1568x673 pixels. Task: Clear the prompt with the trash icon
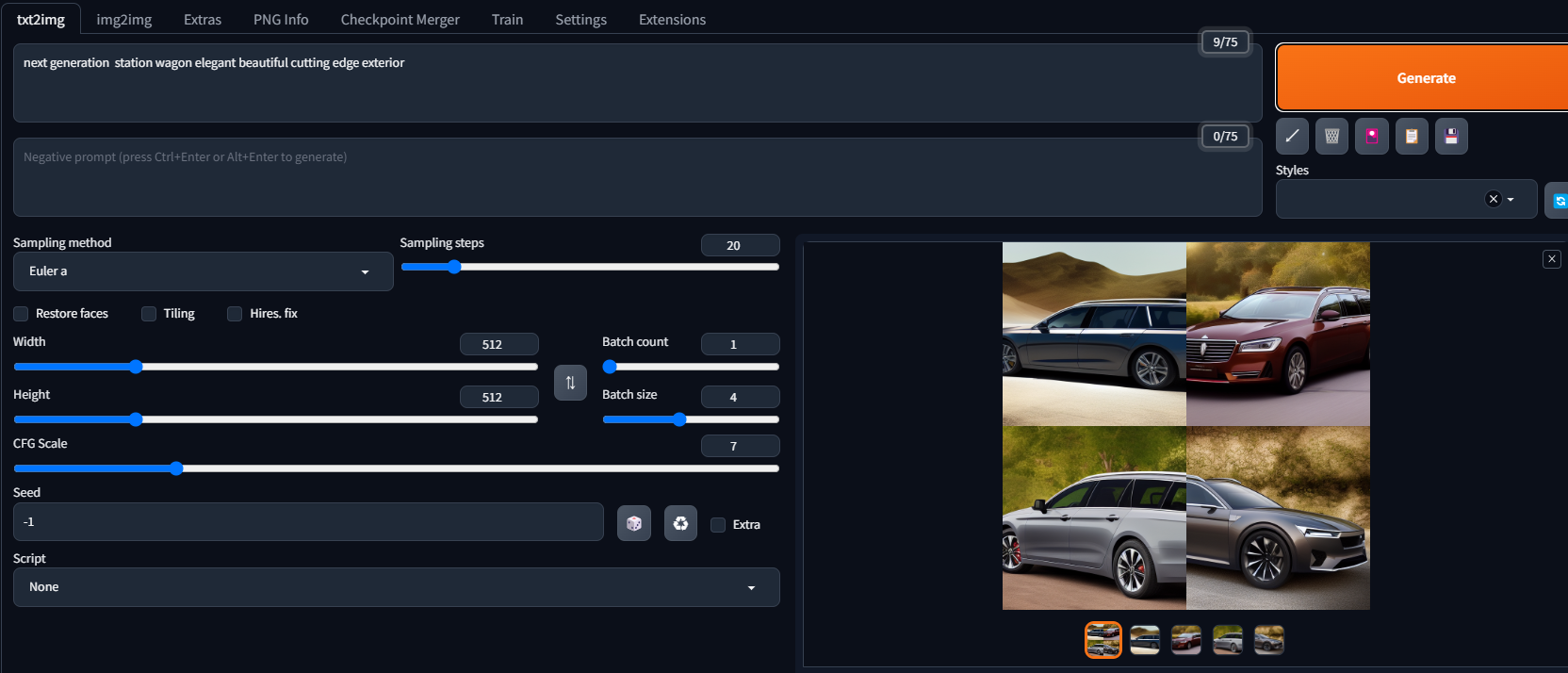pos(1331,136)
